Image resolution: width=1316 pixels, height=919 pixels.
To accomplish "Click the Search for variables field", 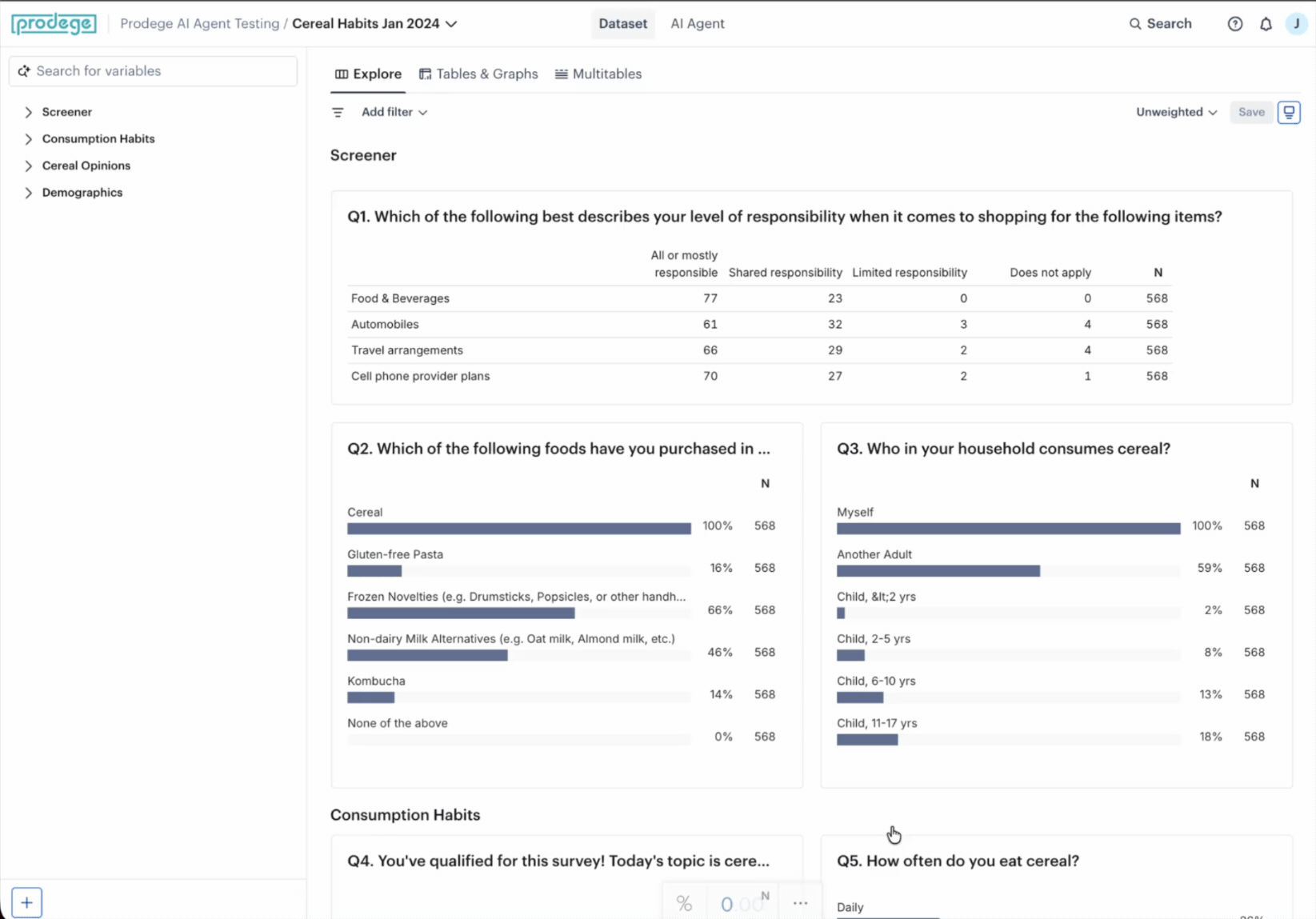I will click(153, 71).
